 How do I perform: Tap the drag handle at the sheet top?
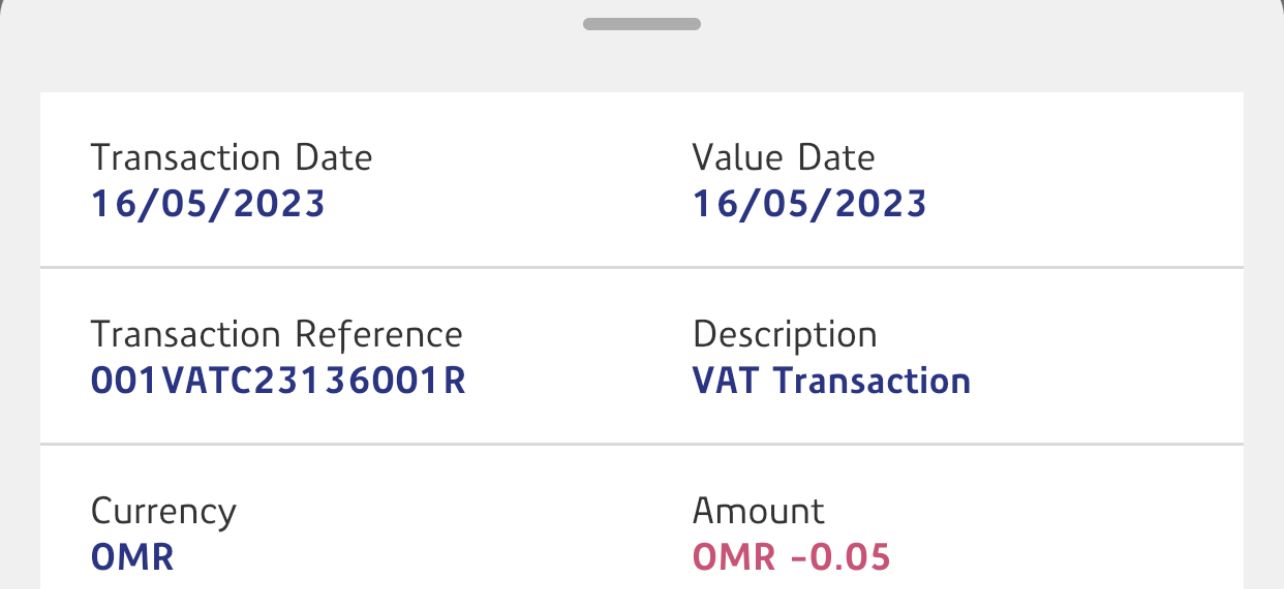[x=641, y=23]
